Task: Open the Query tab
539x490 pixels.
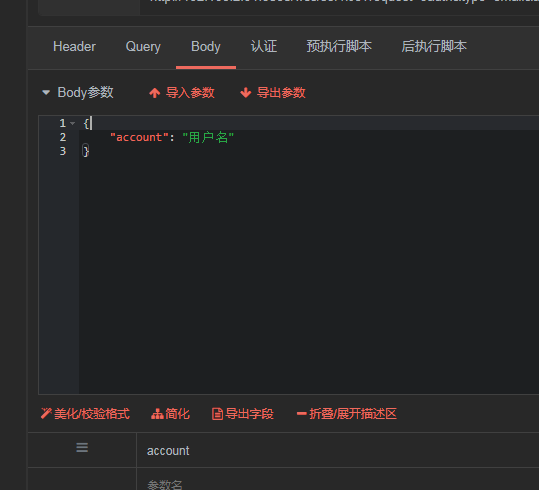Action: coord(143,46)
